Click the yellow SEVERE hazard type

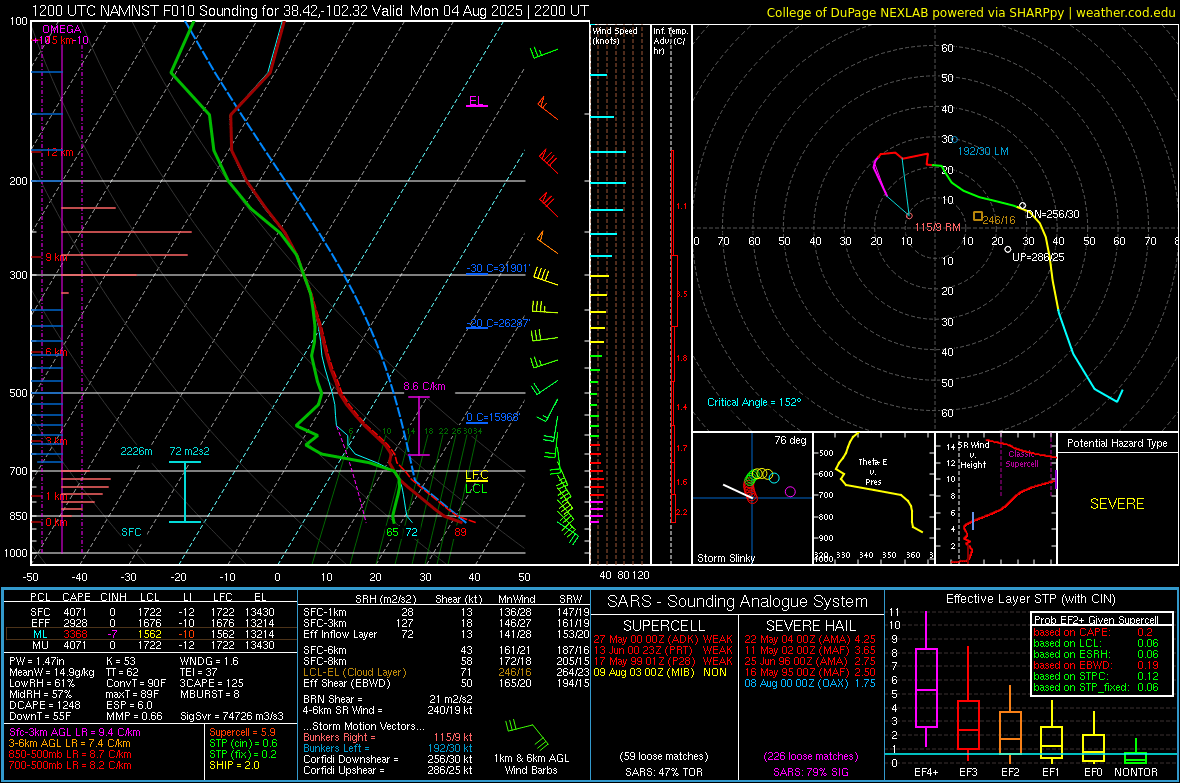tap(1117, 504)
